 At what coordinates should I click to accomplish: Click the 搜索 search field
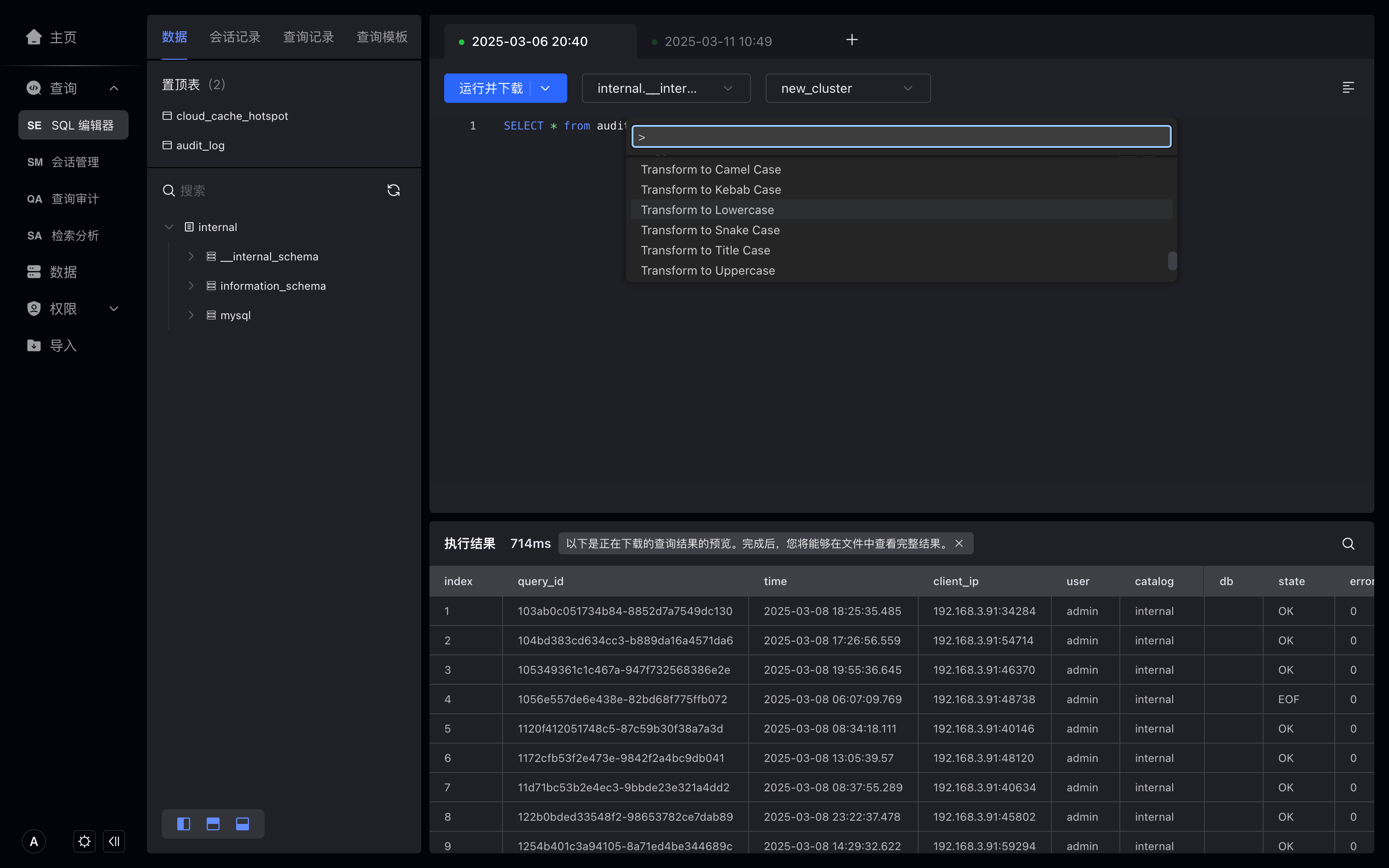(x=276, y=191)
